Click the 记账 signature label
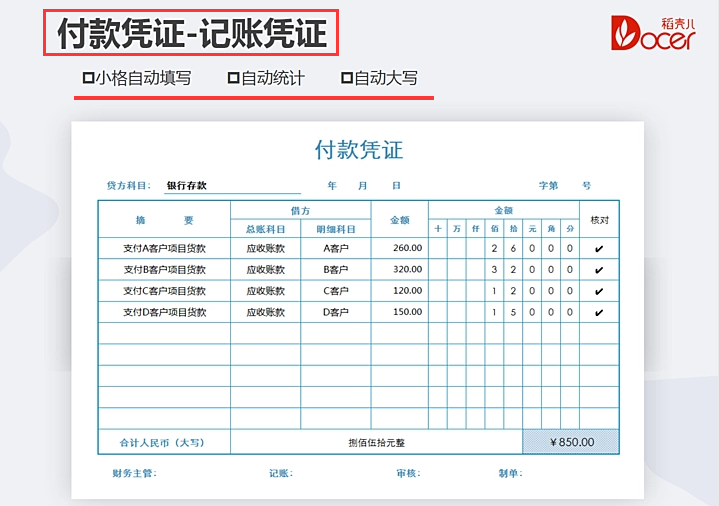Viewport: 719px width, 506px height. tap(281, 473)
